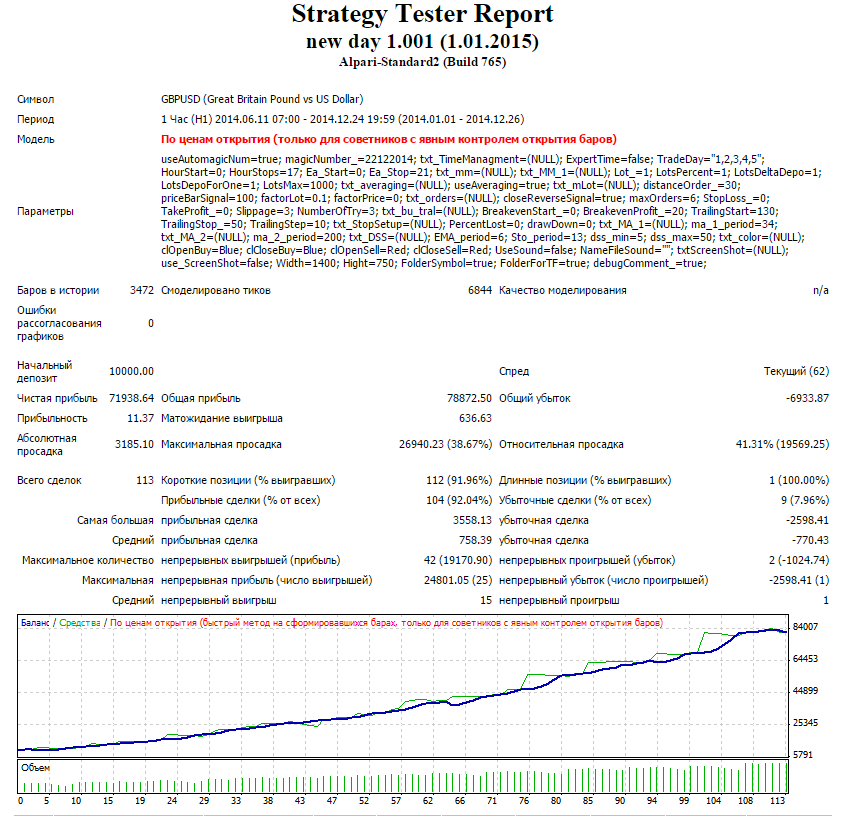Click 'Общая прибыль' value 78872.50
Viewport: 862px width, 816px height.
469,398
